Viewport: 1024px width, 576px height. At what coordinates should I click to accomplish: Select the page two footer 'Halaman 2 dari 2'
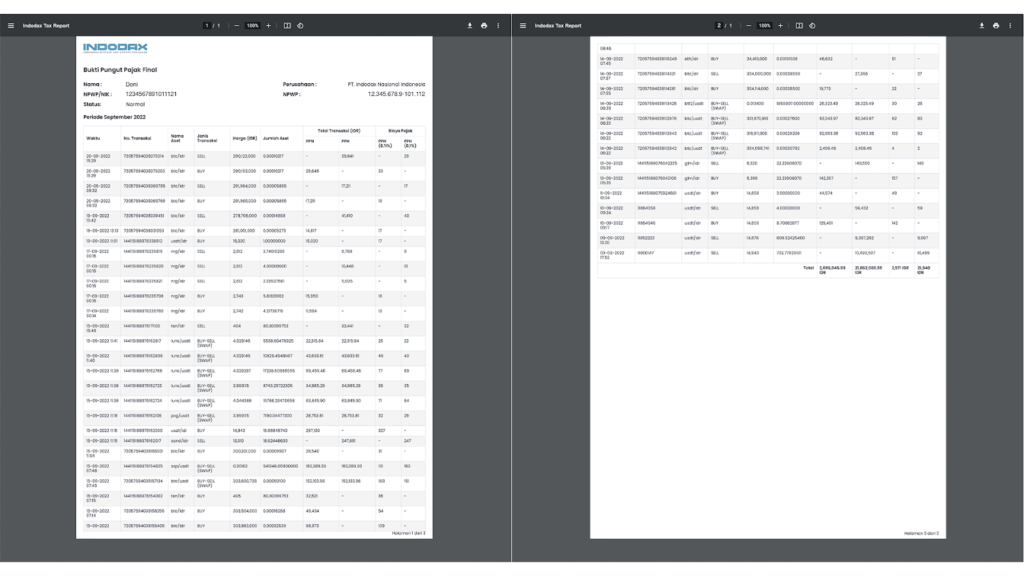click(921, 534)
